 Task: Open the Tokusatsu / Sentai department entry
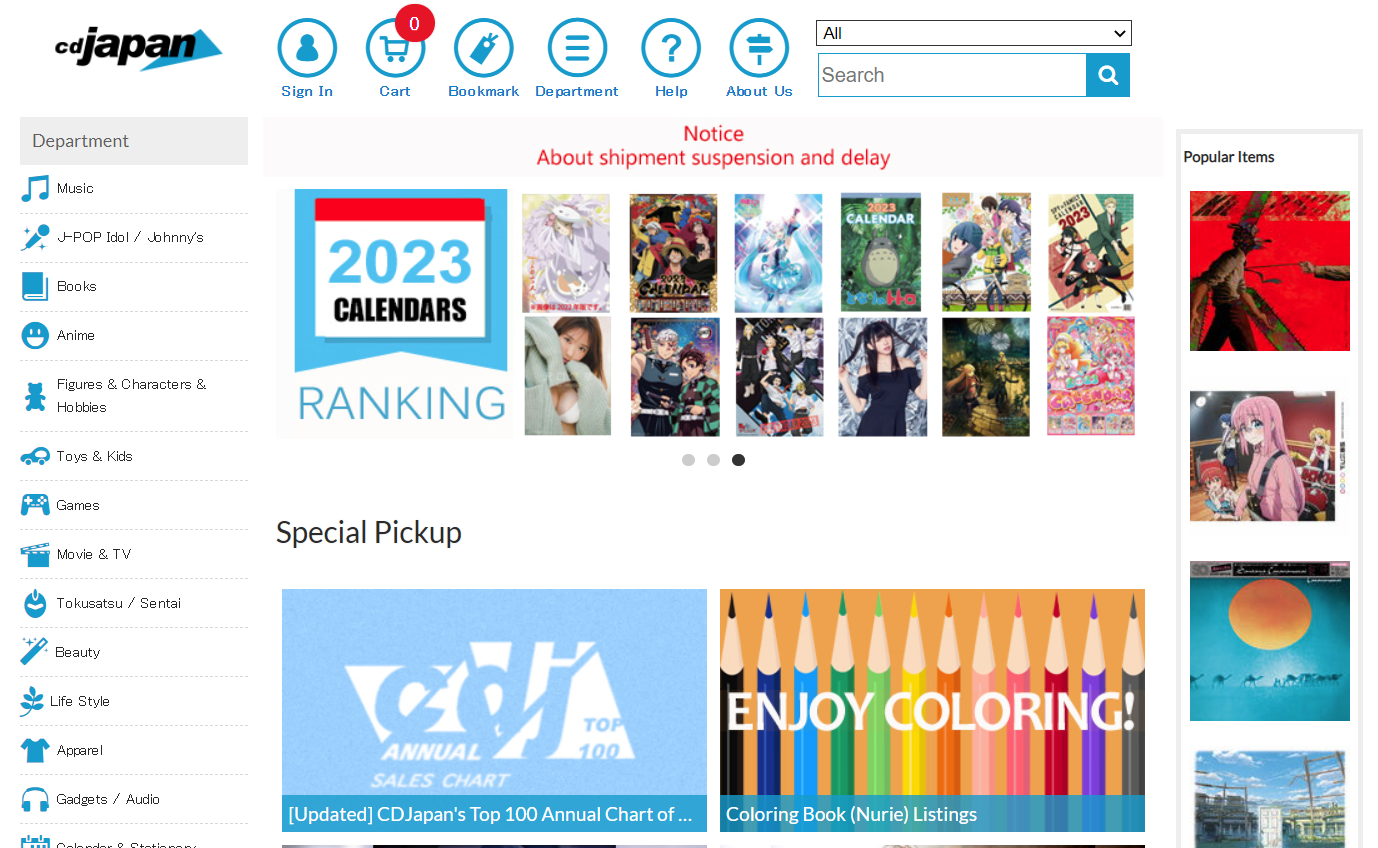coord(134,603)
